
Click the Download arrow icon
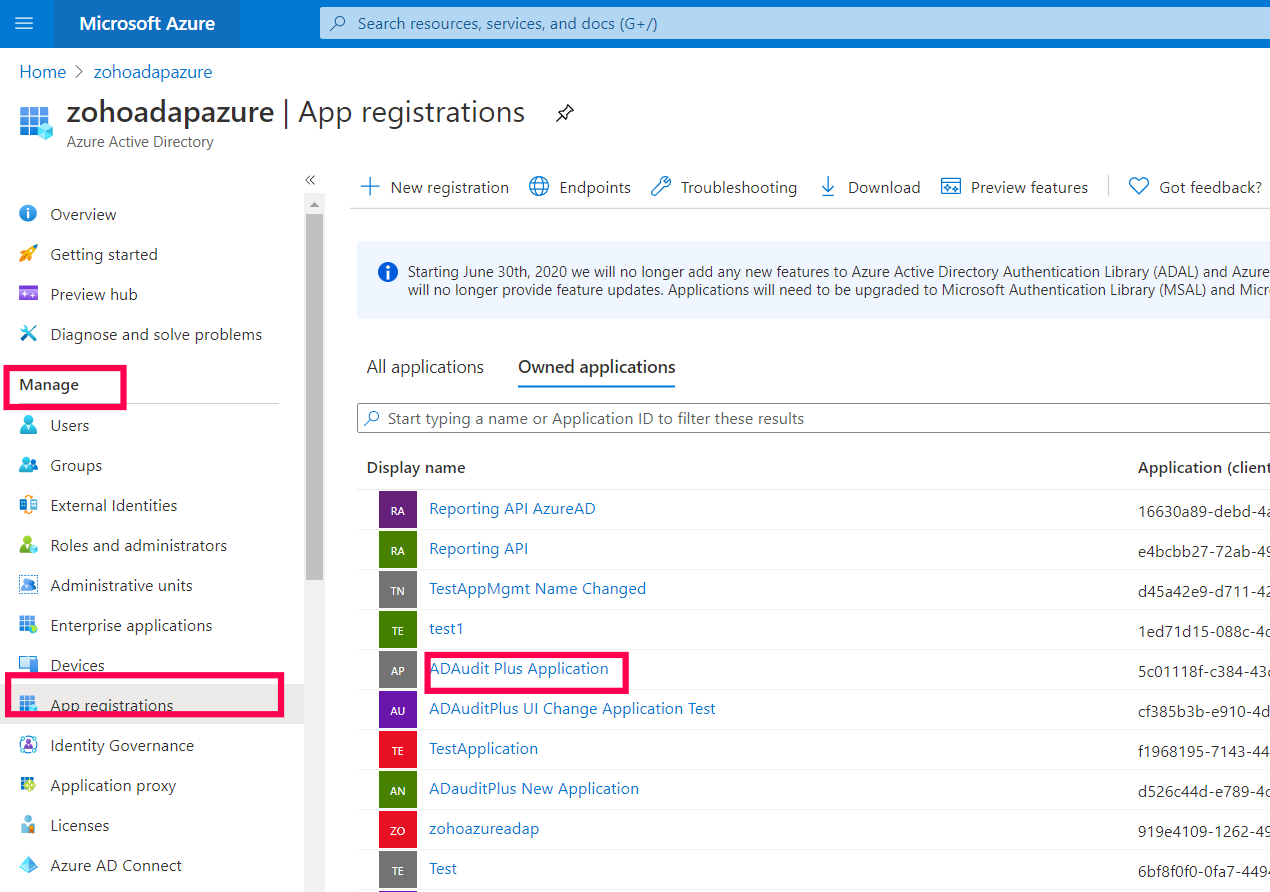click(828, 187)
